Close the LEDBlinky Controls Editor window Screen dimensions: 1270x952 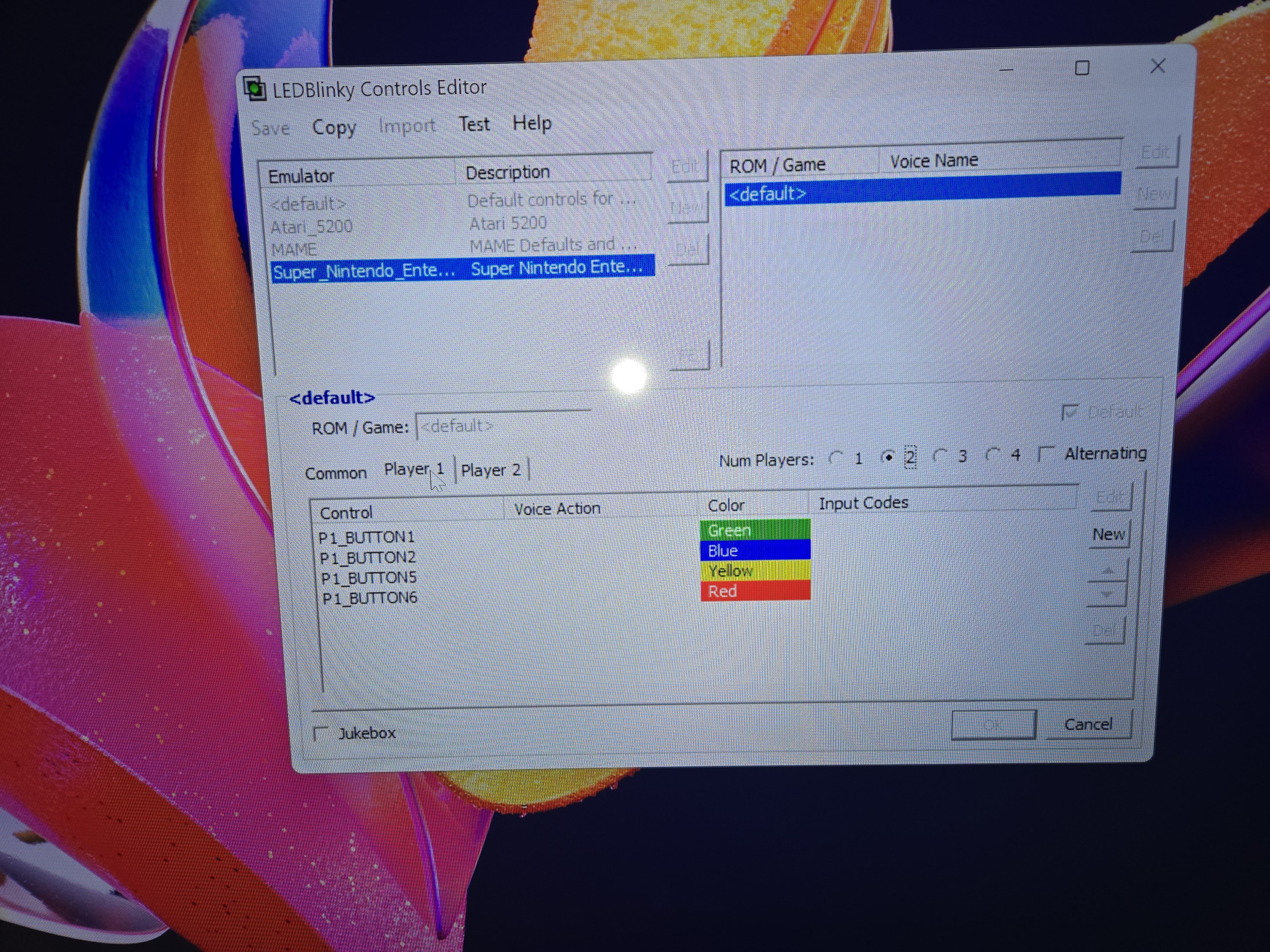tap(1158, 66)
